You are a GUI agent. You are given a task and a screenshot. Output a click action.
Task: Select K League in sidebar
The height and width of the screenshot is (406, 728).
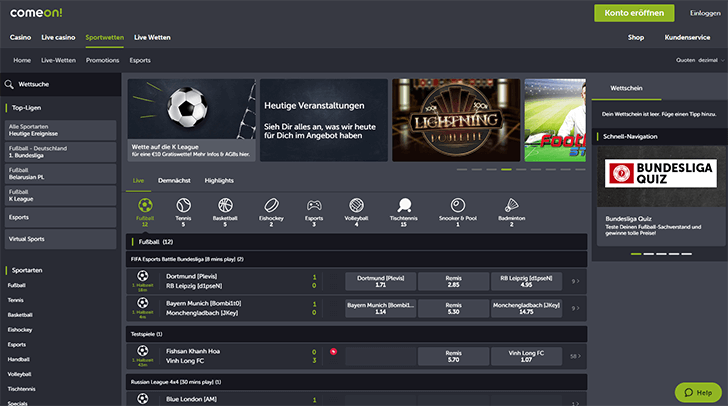pyautogui.click(x=60, y=196)
